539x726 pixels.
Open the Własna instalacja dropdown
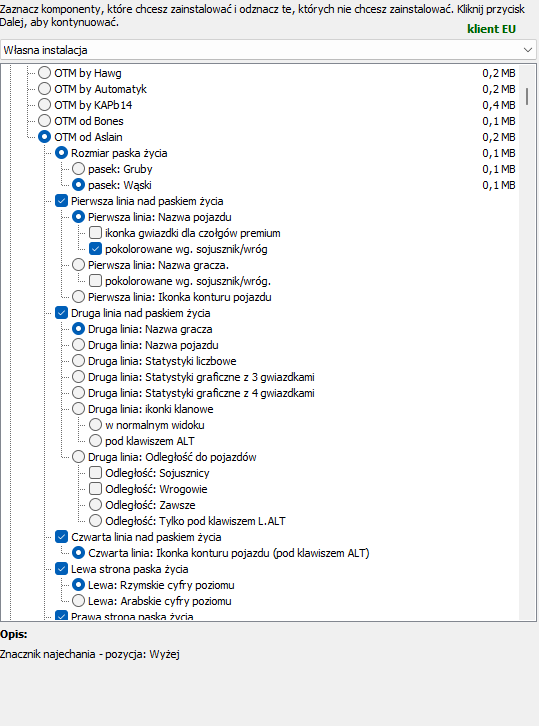tap(269, 50)
